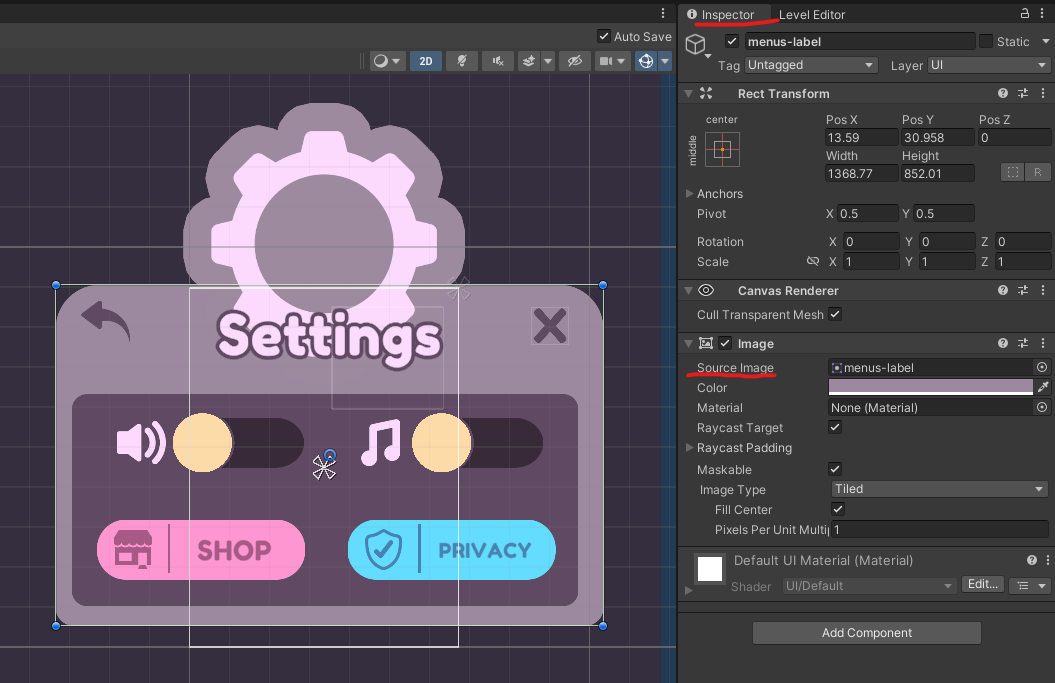Viewport: 1055px width, 683px height.
Task: Pick a color with the eyedropper
Action: [1042, 387]
